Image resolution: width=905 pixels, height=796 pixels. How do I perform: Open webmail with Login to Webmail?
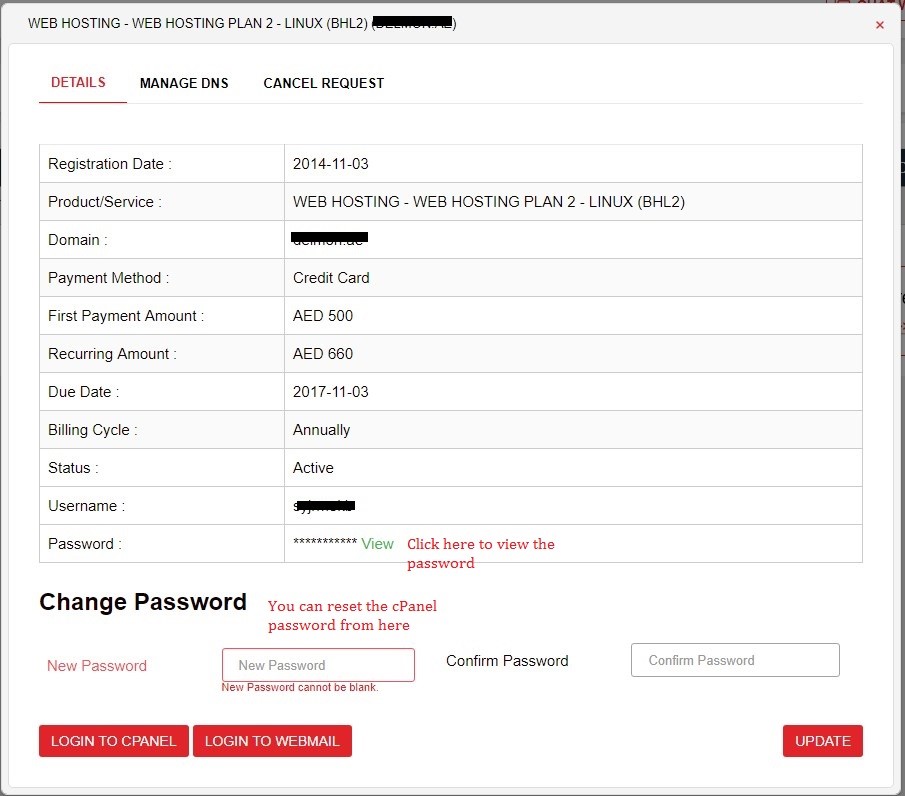[272, 741]
